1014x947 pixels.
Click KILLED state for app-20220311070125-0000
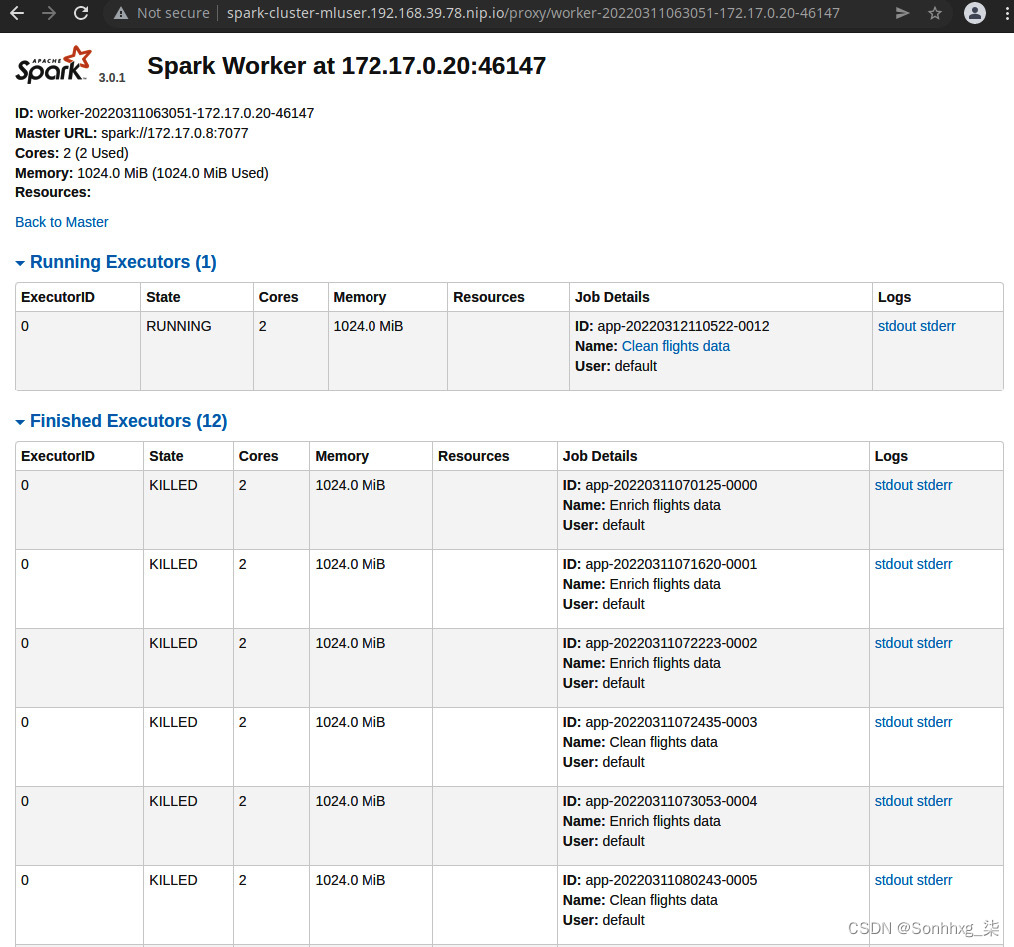coord(173,485)
